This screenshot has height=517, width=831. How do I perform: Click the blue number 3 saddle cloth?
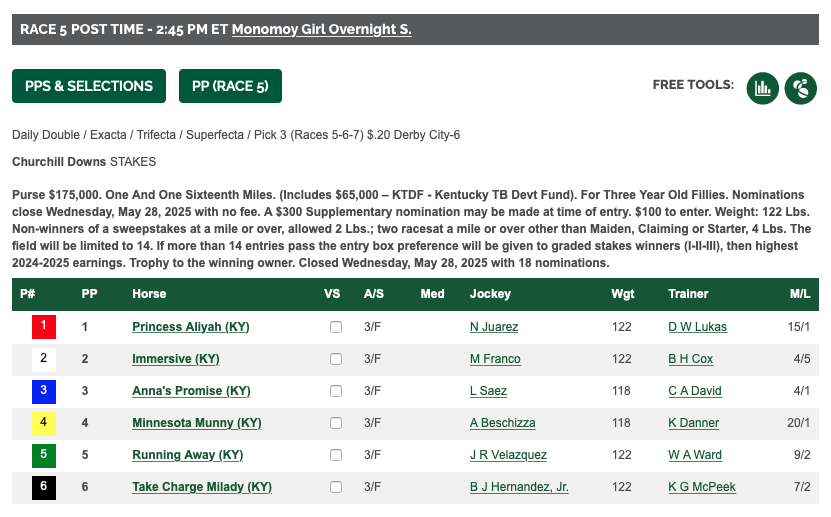pyautogui.click(x=43, y=391)
